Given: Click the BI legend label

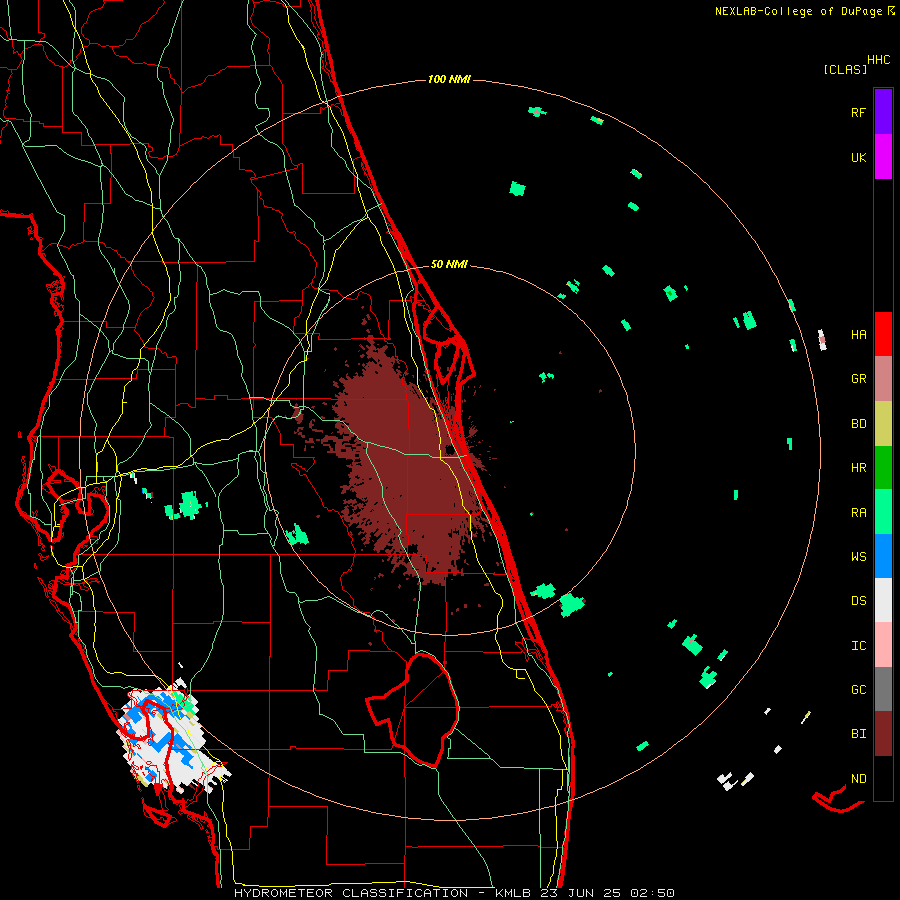Looking at the screenshot, I should pos(858,734).
